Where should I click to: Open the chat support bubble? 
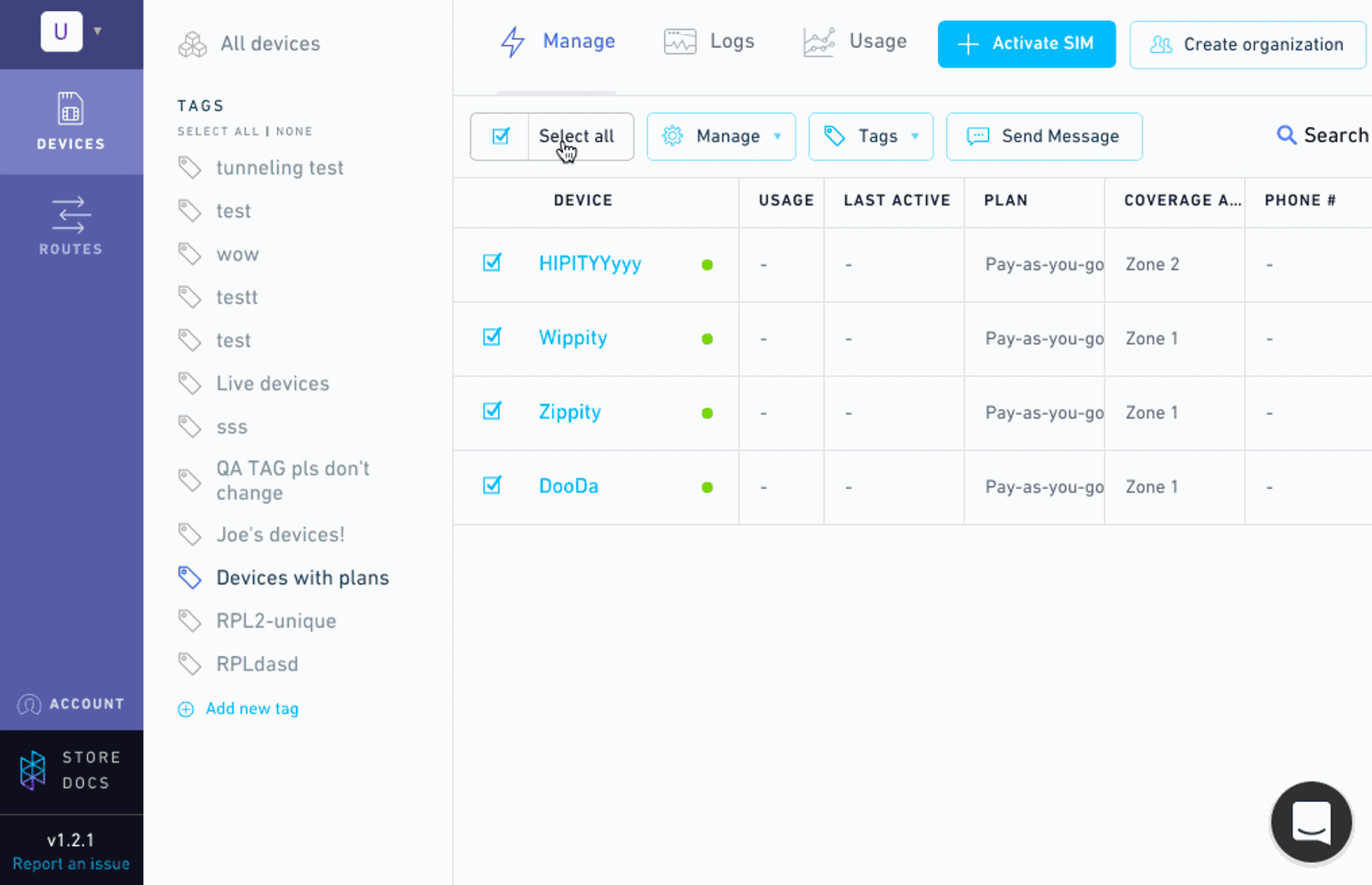[1311, 822]
